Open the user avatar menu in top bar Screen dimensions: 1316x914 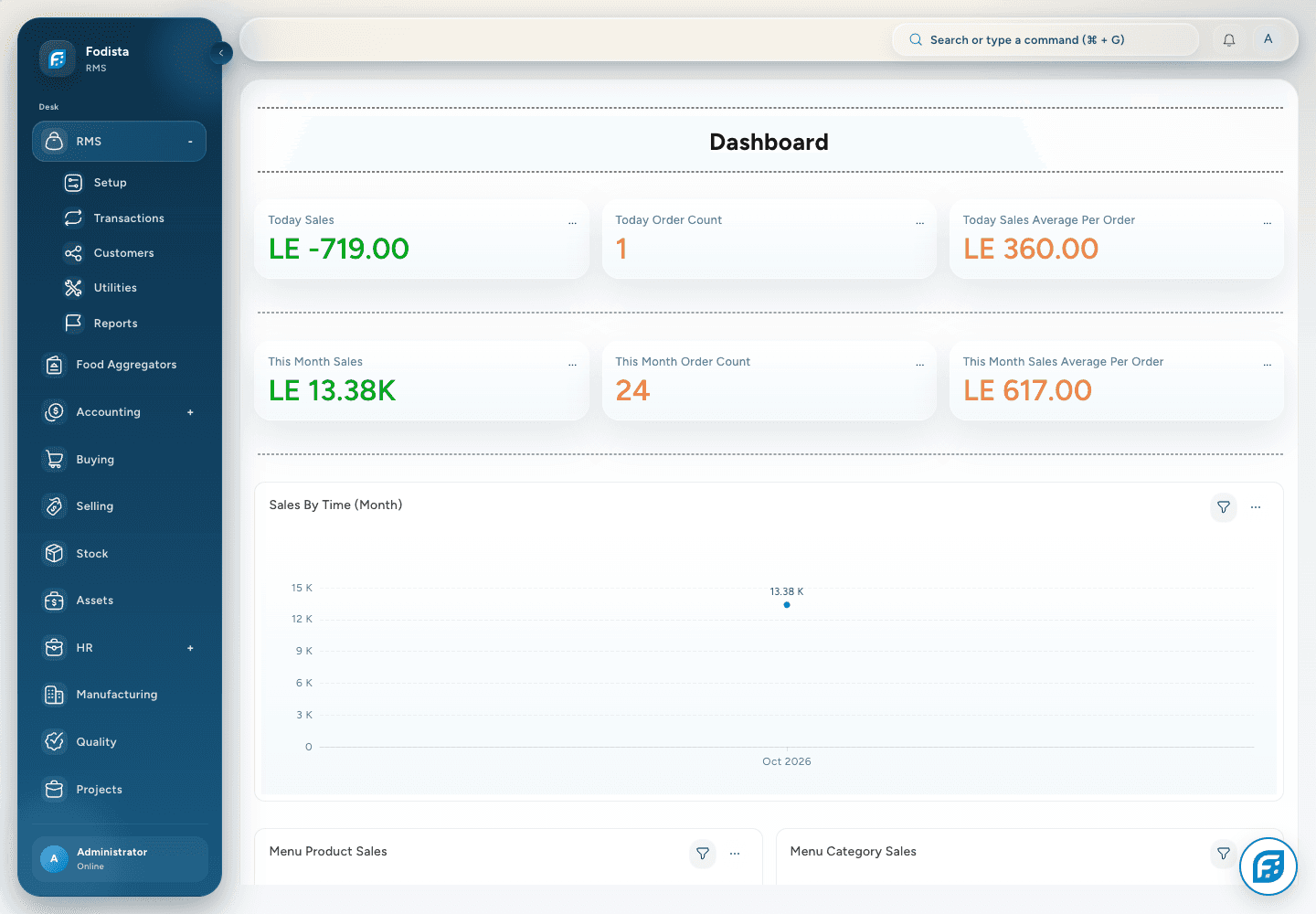tap(1268, 39)
